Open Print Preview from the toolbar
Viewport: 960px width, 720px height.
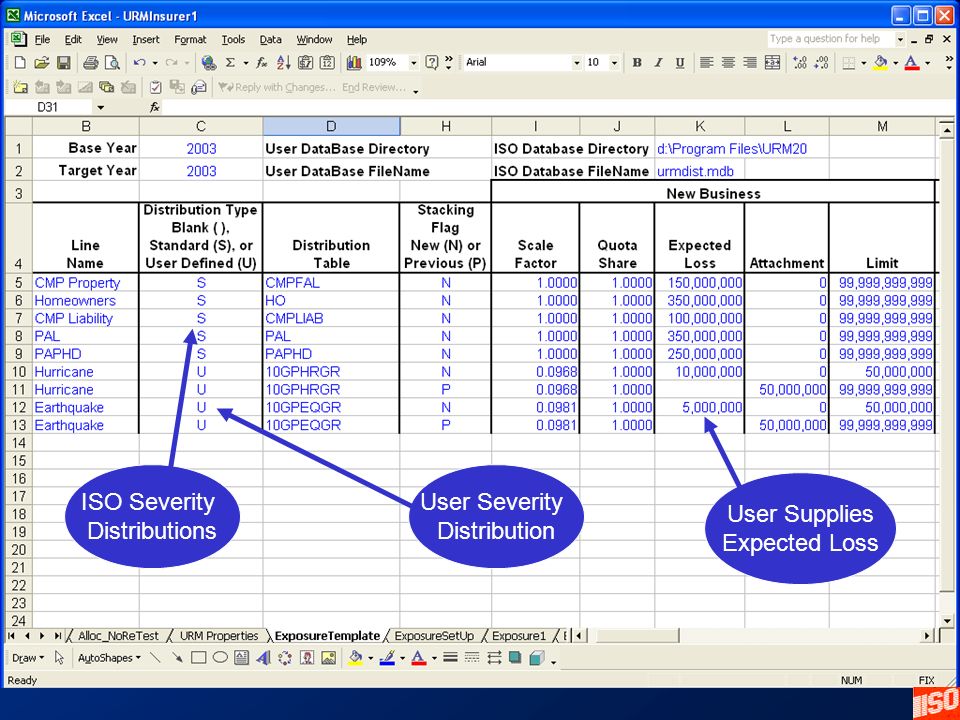[x=112, y=62]
